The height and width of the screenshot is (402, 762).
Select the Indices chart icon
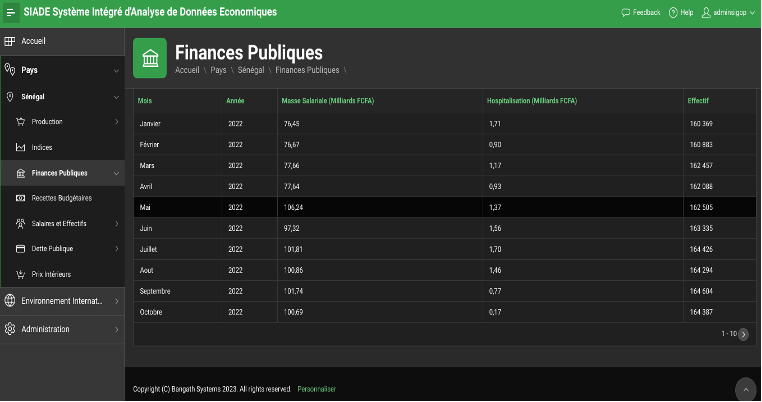tap(21, 147)
